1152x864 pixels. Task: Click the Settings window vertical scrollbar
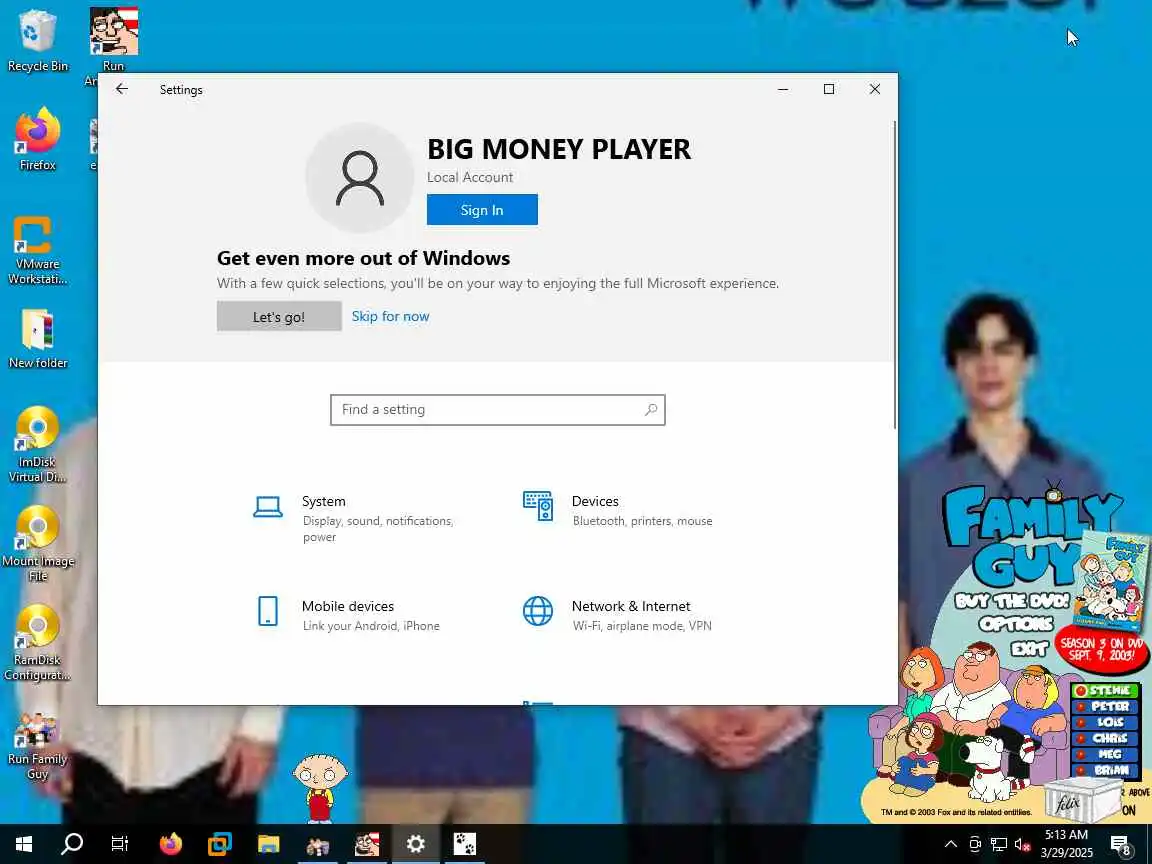pyautogui.click(x=895, y=275)
